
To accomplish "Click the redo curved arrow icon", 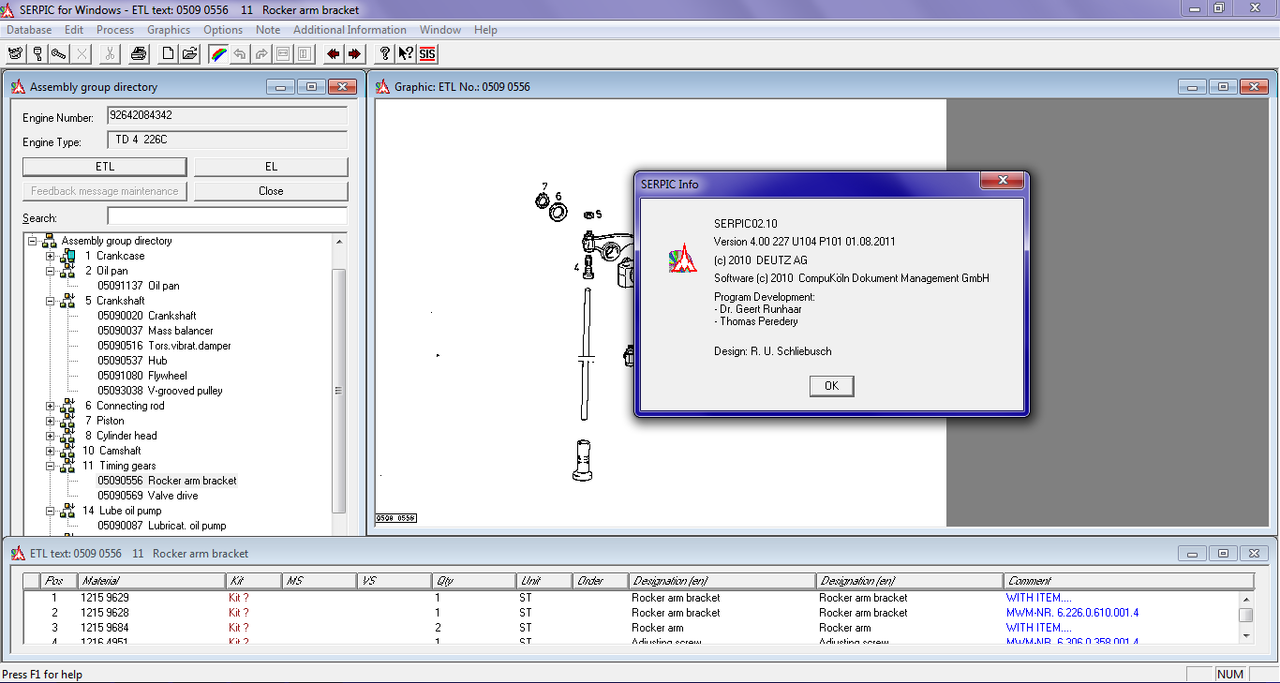I will [x=262, y=54].
